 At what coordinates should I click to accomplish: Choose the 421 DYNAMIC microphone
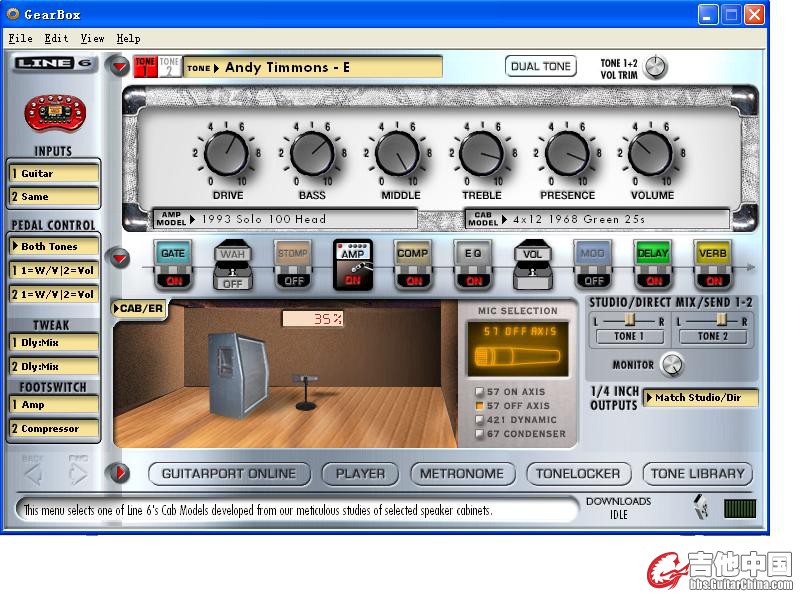pyautogui.click(x=481, y=420)
